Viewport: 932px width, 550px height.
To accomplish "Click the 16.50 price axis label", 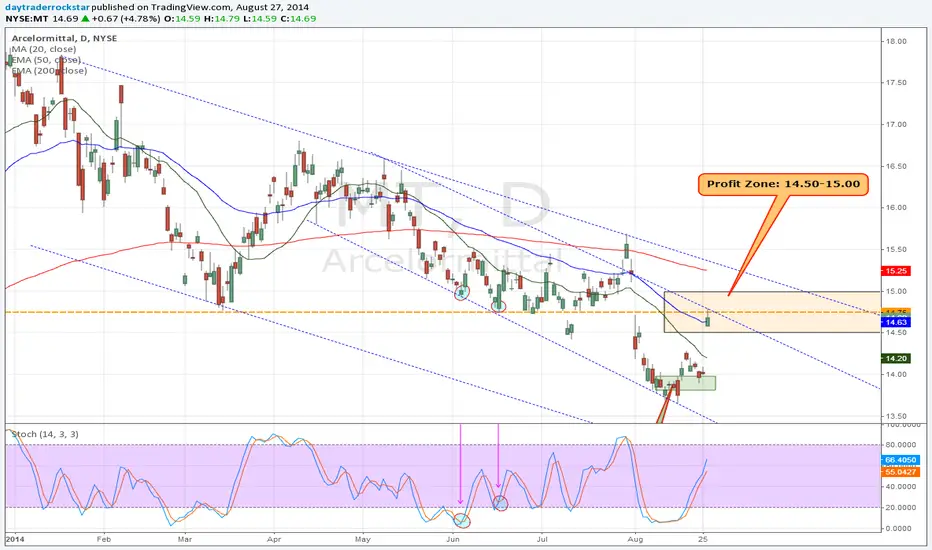I will [x=896, y=166].
